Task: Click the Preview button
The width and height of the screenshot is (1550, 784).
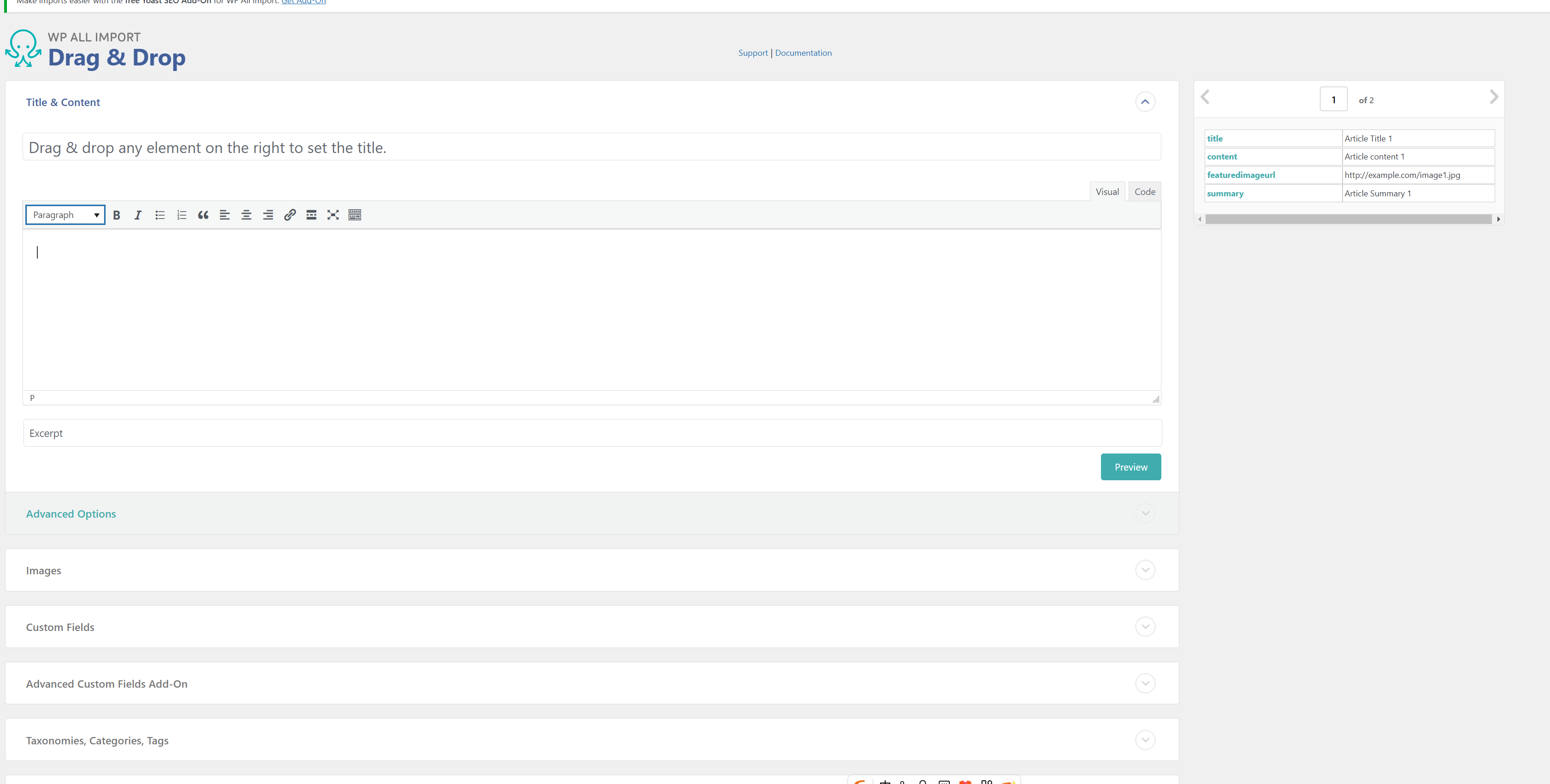Action: click(1130, 466)
